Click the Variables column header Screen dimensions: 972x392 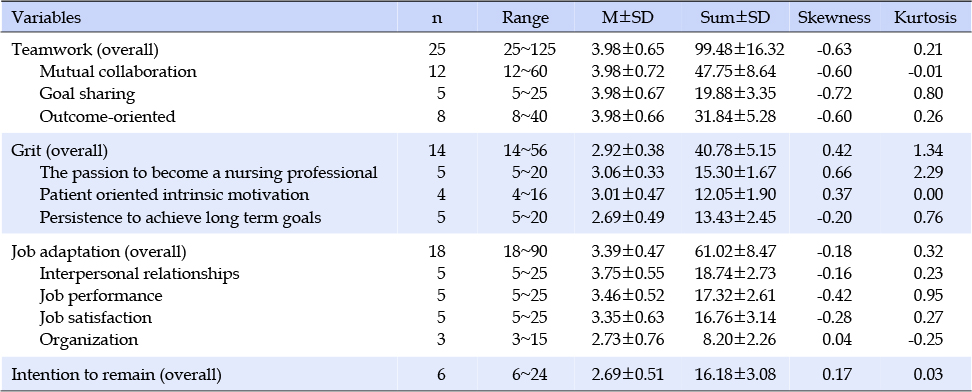click(46, 17)
